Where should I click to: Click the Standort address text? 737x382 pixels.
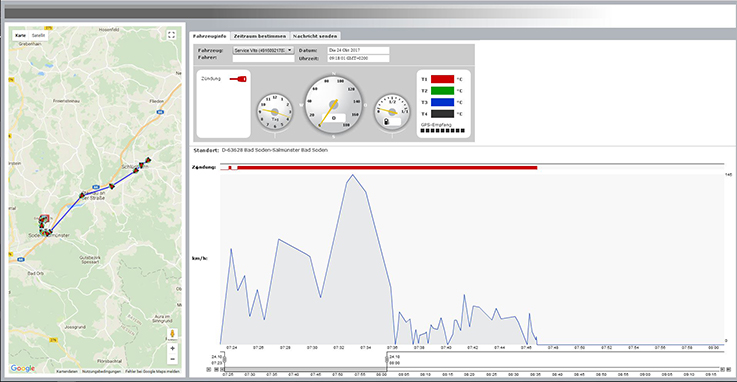pos(274,150)
